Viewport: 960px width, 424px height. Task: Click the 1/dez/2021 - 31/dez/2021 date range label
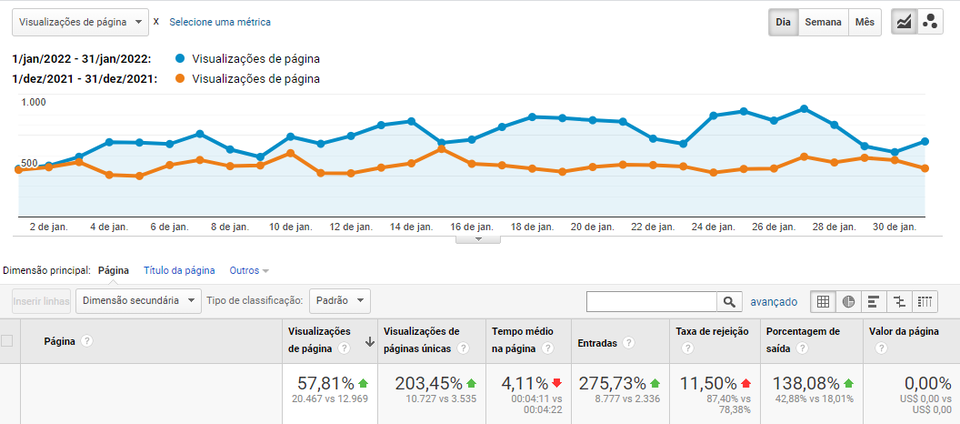click(x=84, y=79)
